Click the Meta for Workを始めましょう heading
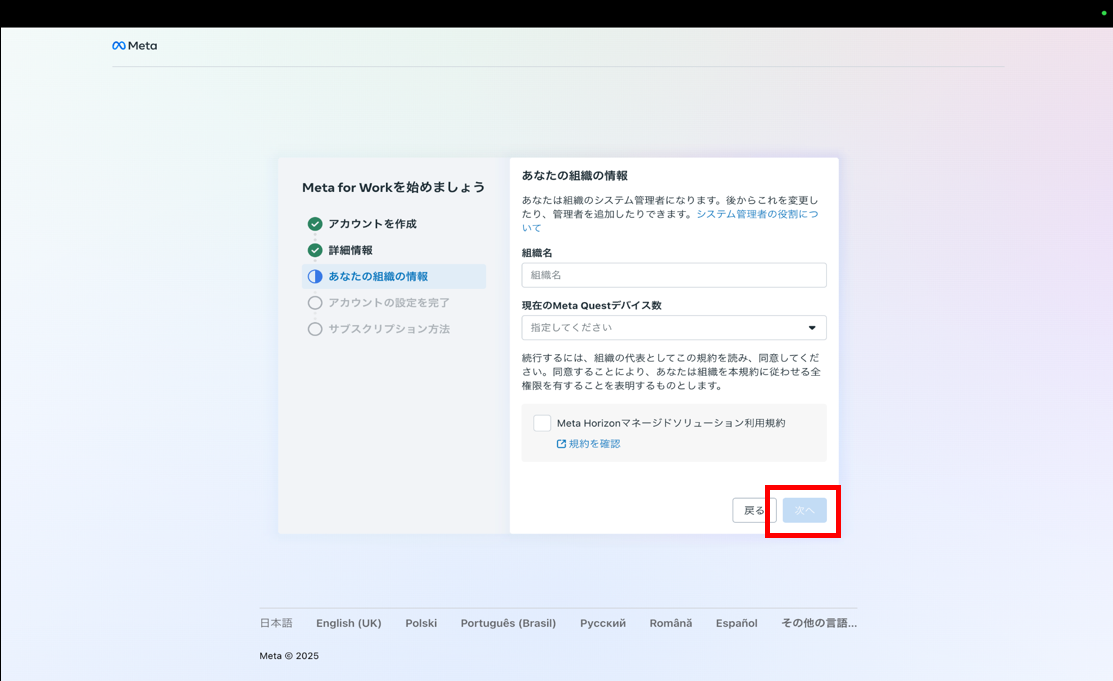The image size is (1113, 681). [393, 187]
